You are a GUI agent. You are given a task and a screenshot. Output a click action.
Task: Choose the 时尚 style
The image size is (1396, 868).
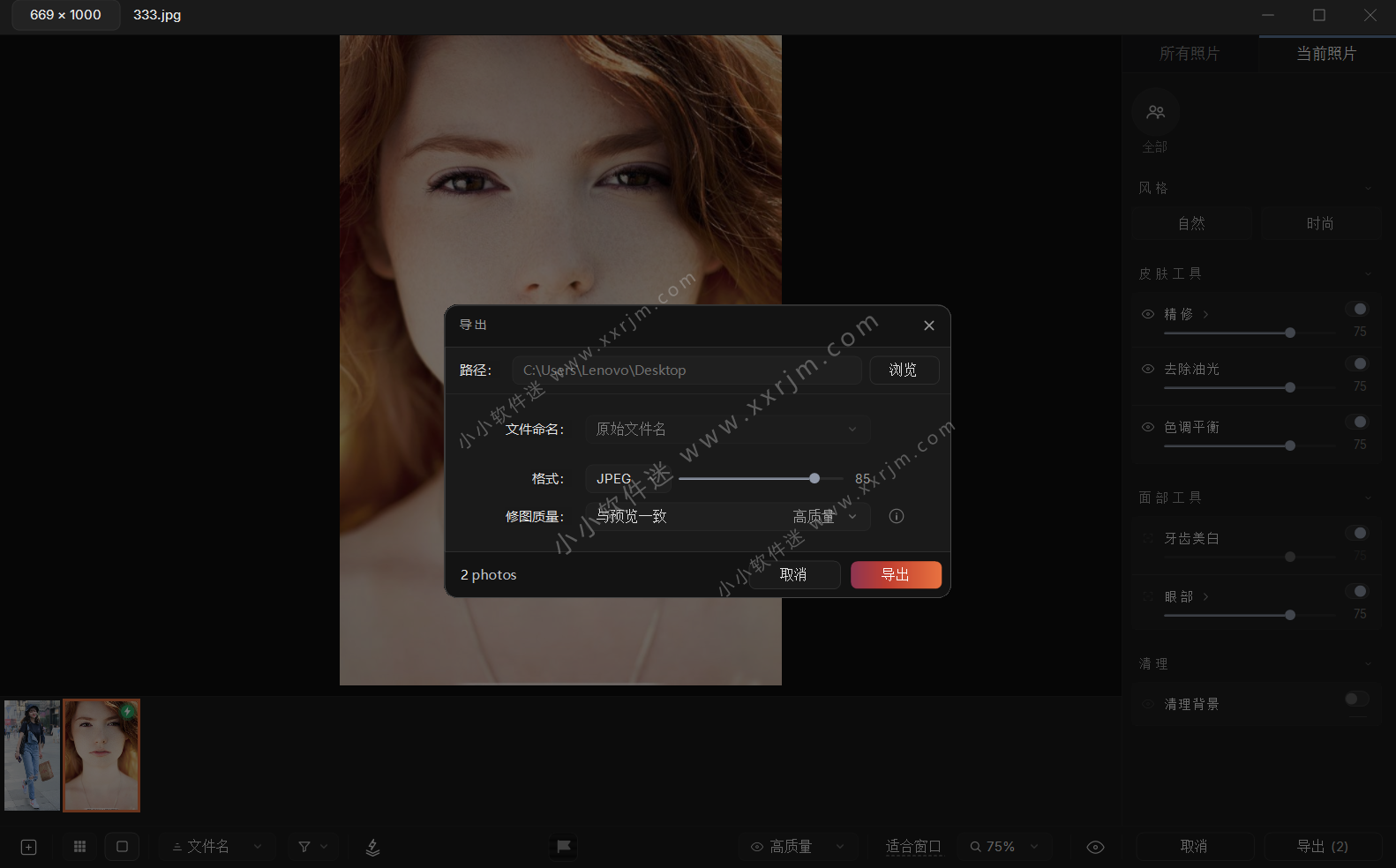tap(1320, 223)
